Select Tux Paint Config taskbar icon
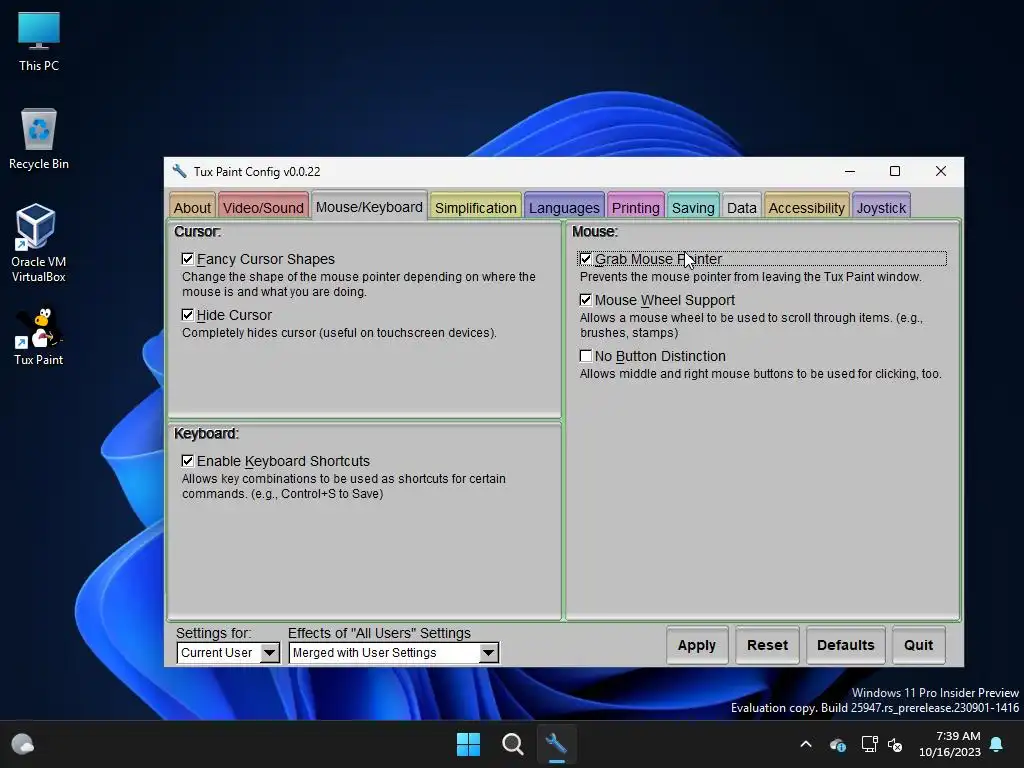The image size is (1024, 768). point(556,744)
